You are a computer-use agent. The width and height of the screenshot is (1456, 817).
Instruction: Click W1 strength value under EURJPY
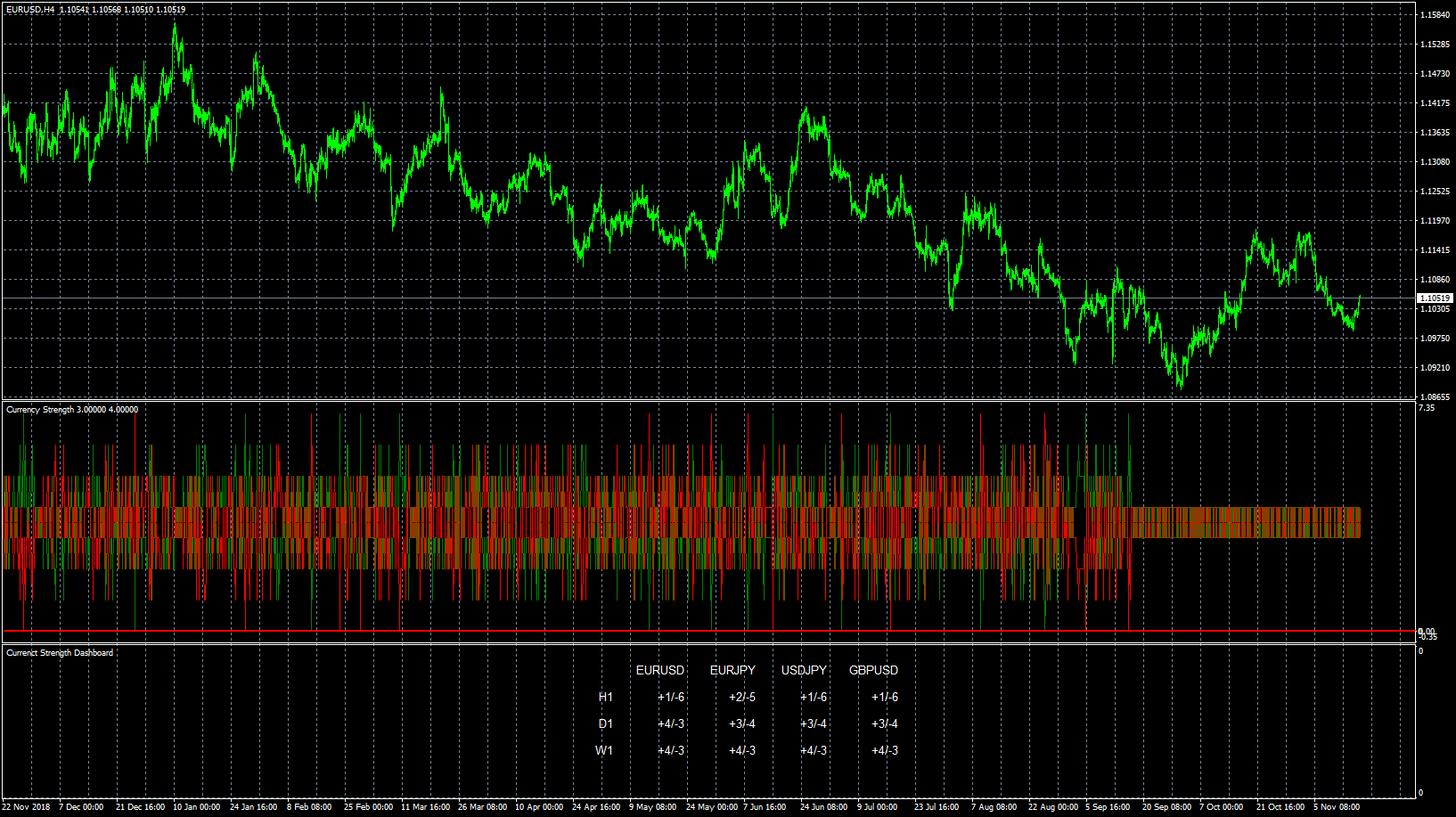742,750
